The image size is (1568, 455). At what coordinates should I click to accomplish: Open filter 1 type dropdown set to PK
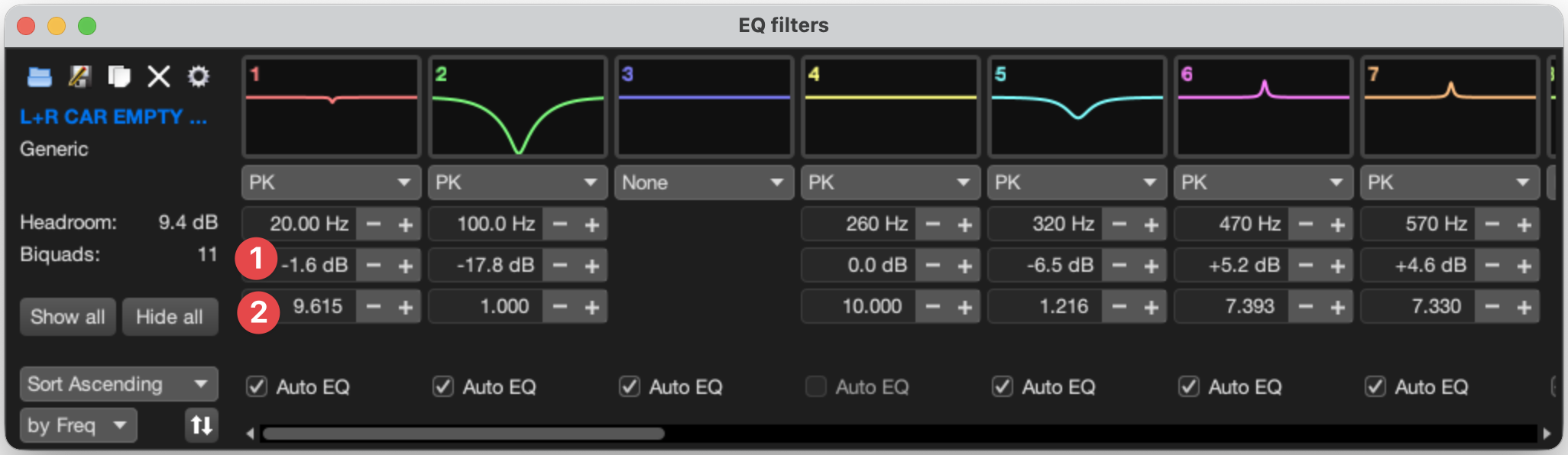click(x=332, y=182)
